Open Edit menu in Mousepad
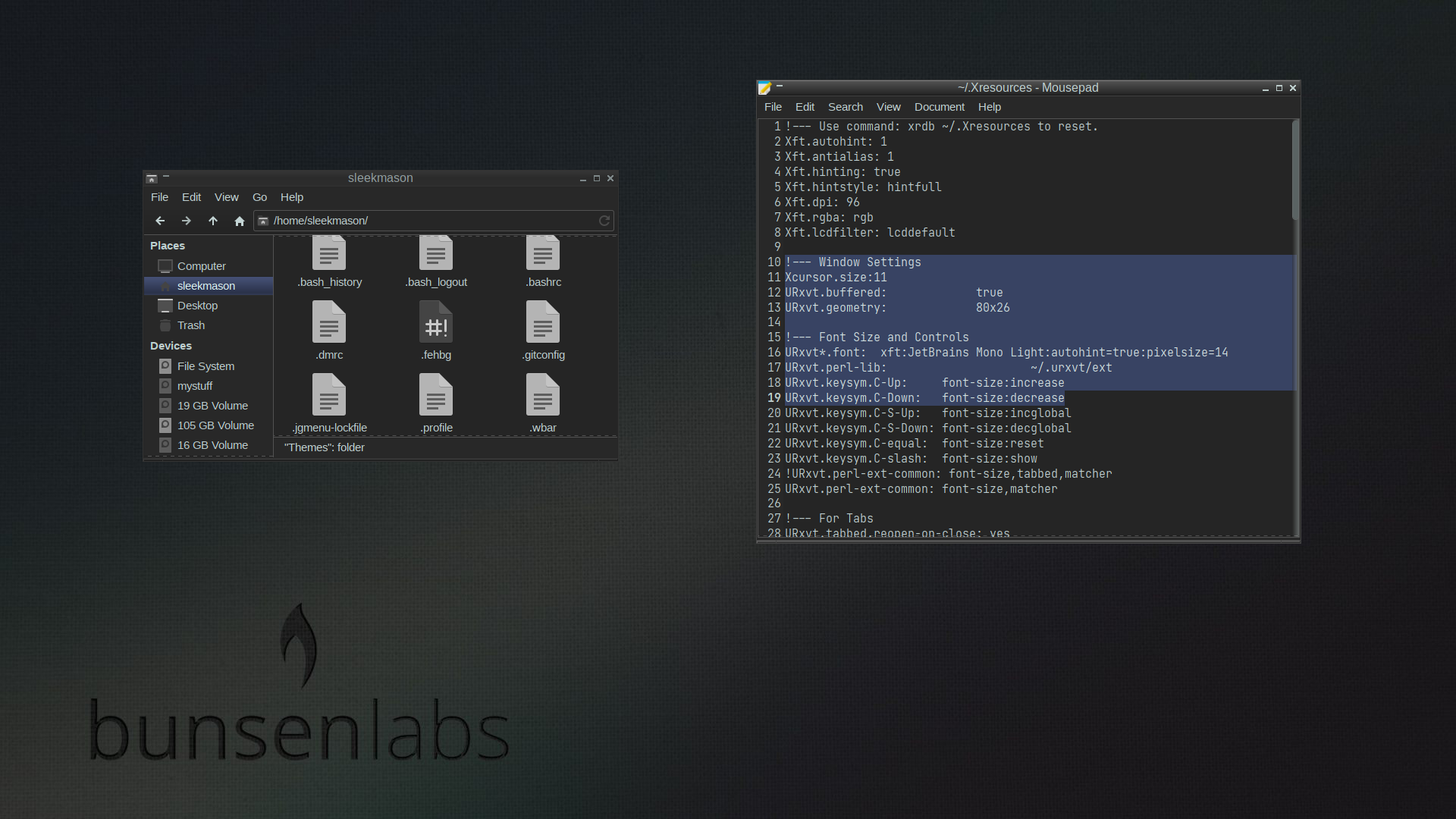The width and height of the screenshot is (1456, 819). [805, 107]
